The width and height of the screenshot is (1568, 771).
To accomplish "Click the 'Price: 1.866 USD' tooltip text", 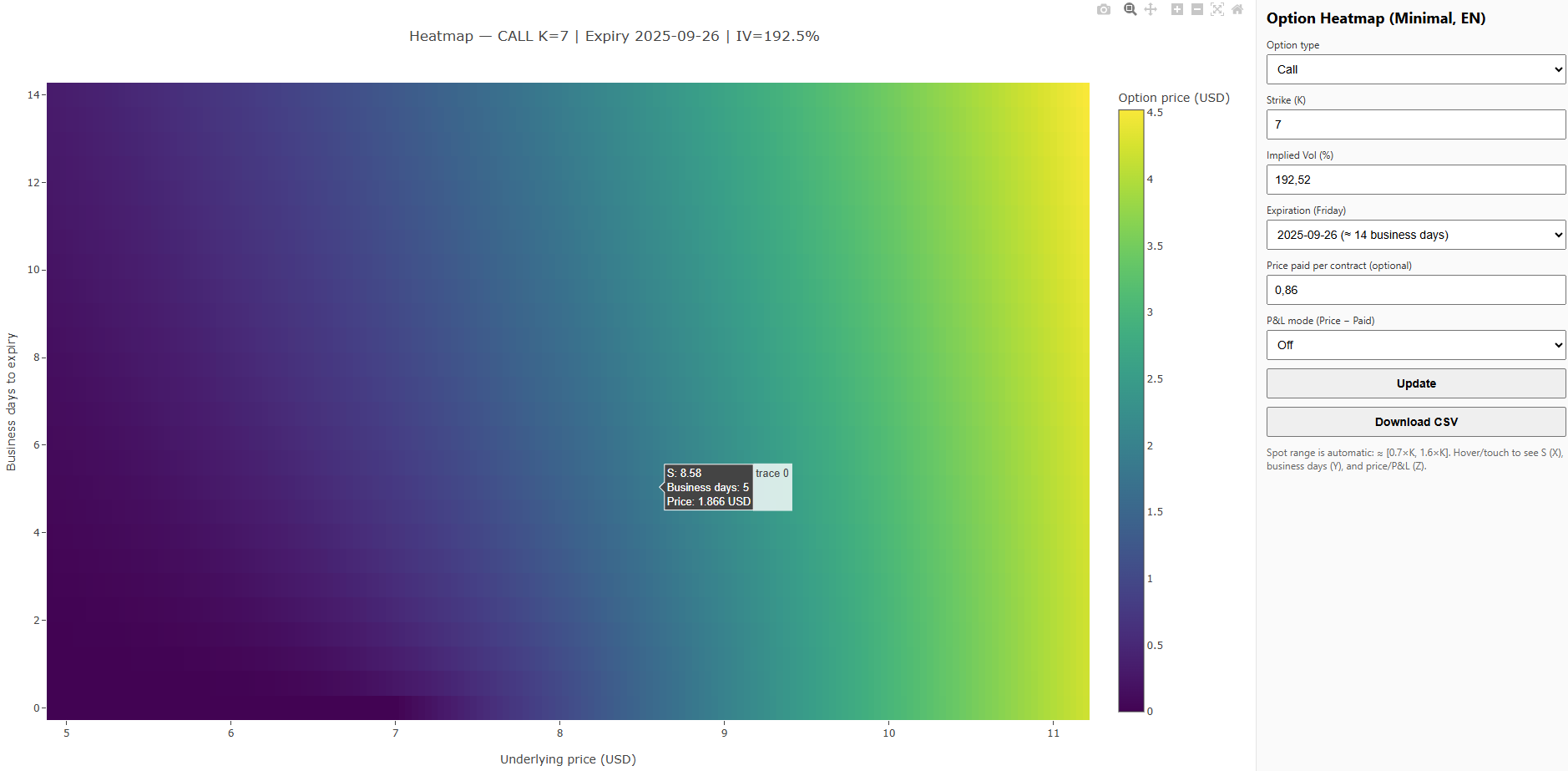I will (709, 502).
